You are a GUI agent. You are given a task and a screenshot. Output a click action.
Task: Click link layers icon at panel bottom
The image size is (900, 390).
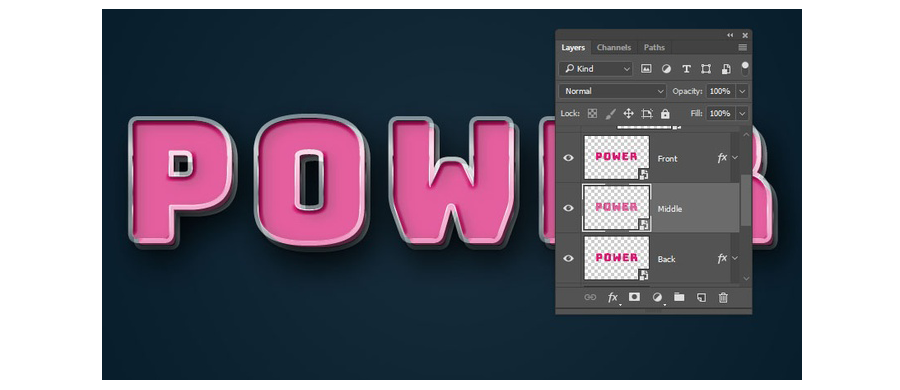pyautogui.click(x=590, y=297)
